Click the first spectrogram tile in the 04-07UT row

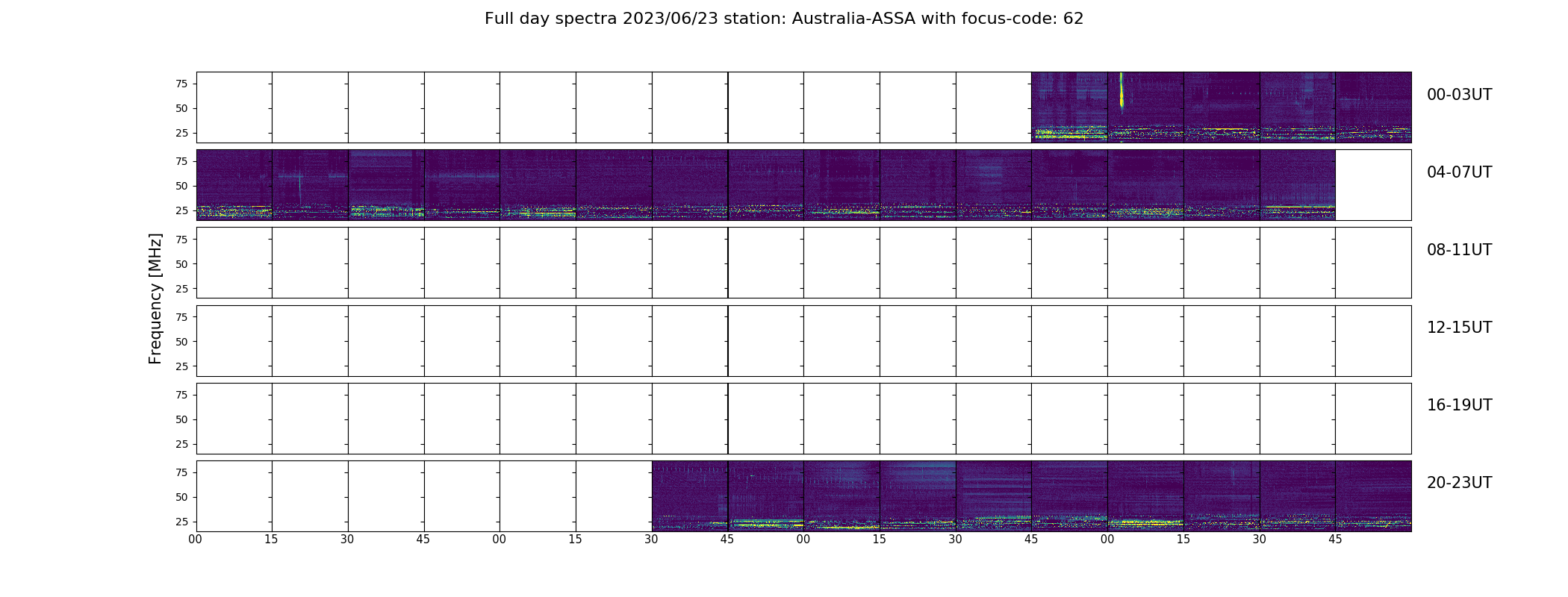(x=234, y=185)
